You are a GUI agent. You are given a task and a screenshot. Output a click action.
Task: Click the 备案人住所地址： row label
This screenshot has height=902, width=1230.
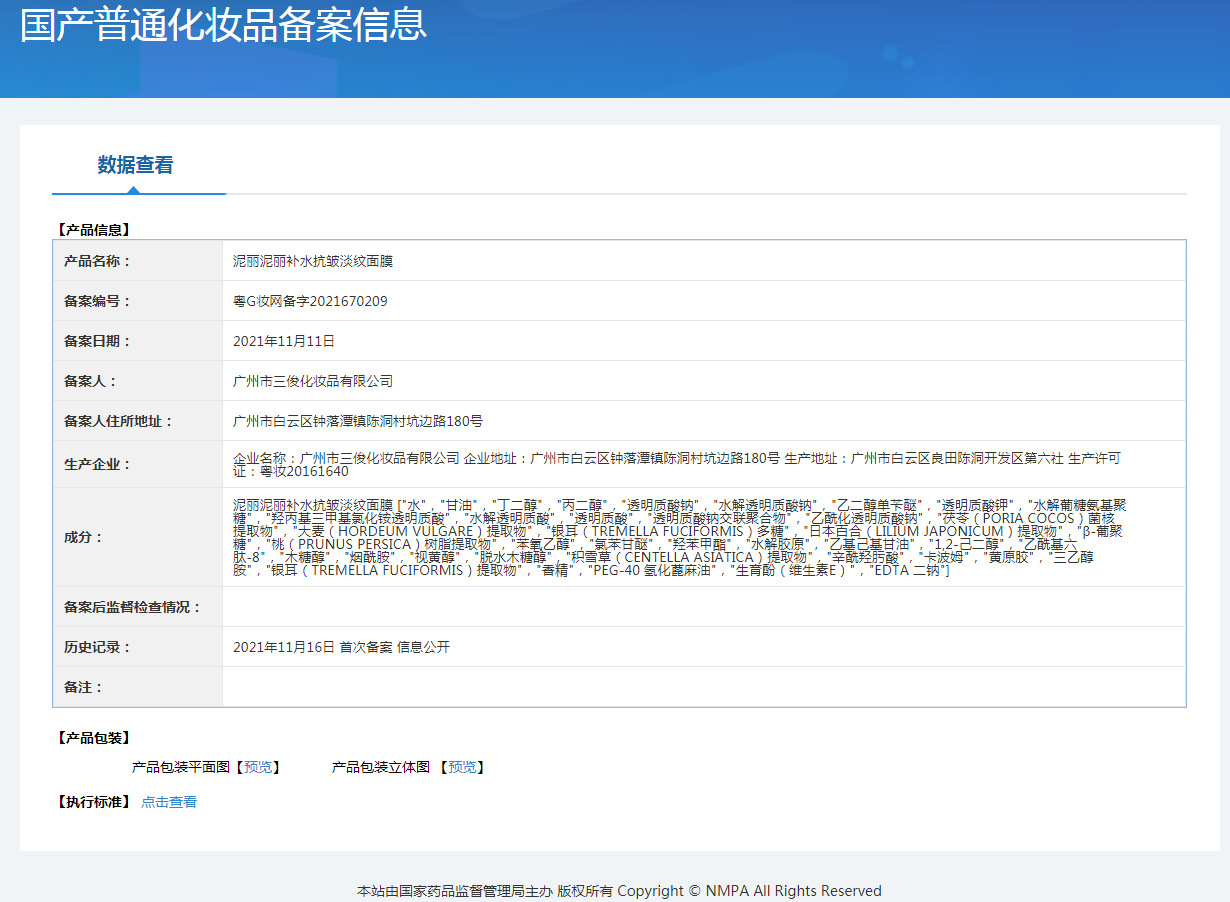tap(118, 421)
